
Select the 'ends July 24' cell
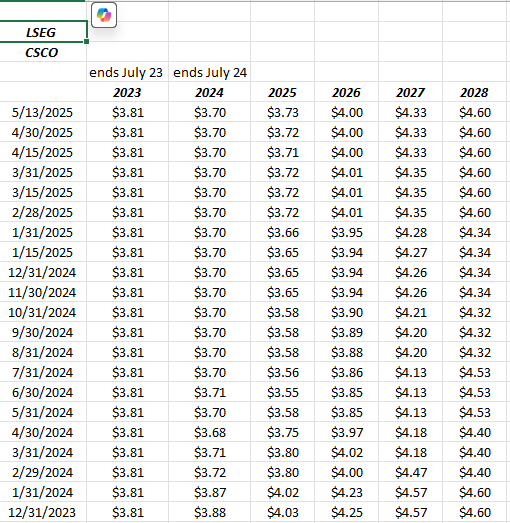pyautogui.click(x=209, y=72)
